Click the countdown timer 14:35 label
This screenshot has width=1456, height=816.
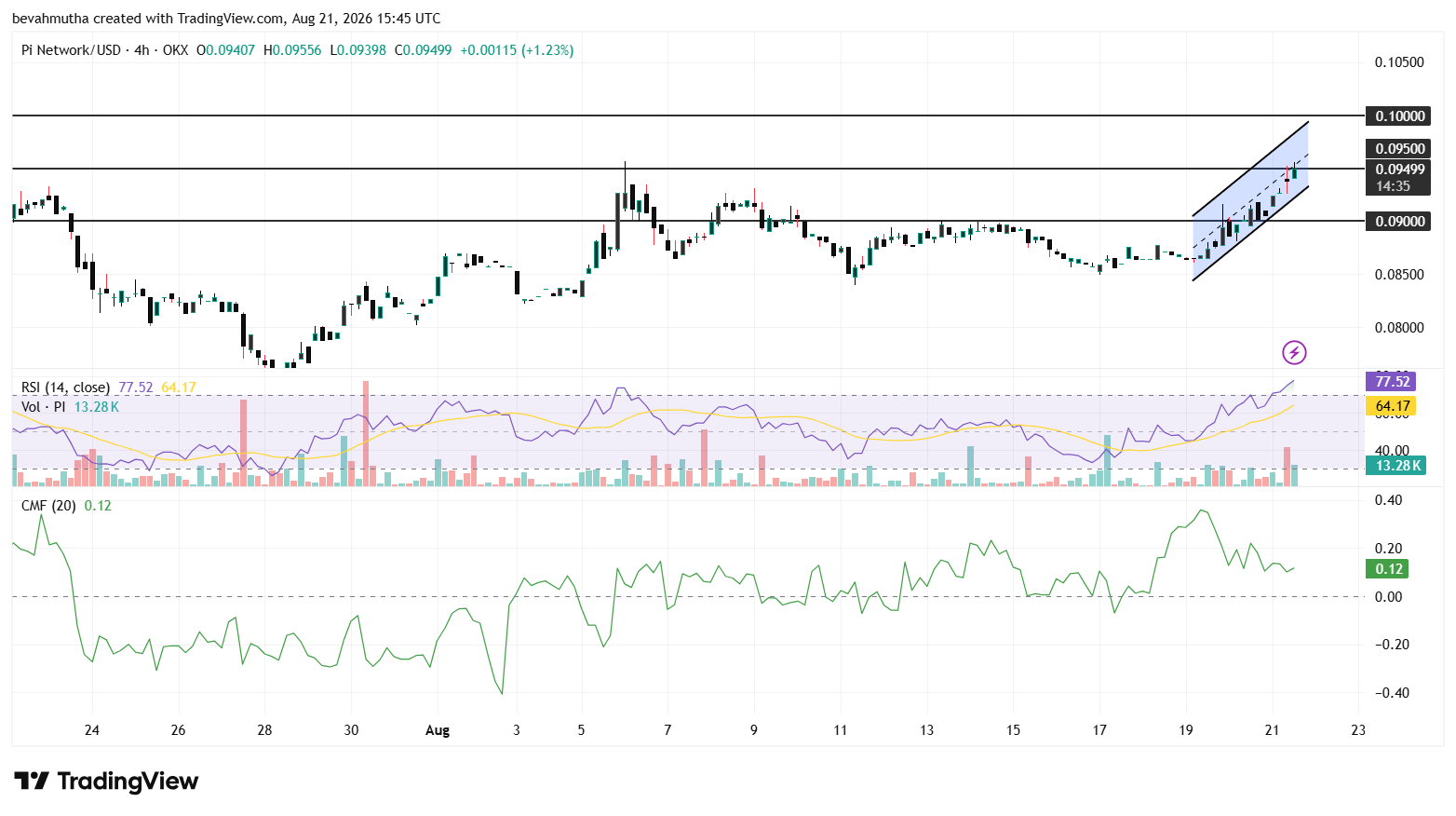[1393, 186]
